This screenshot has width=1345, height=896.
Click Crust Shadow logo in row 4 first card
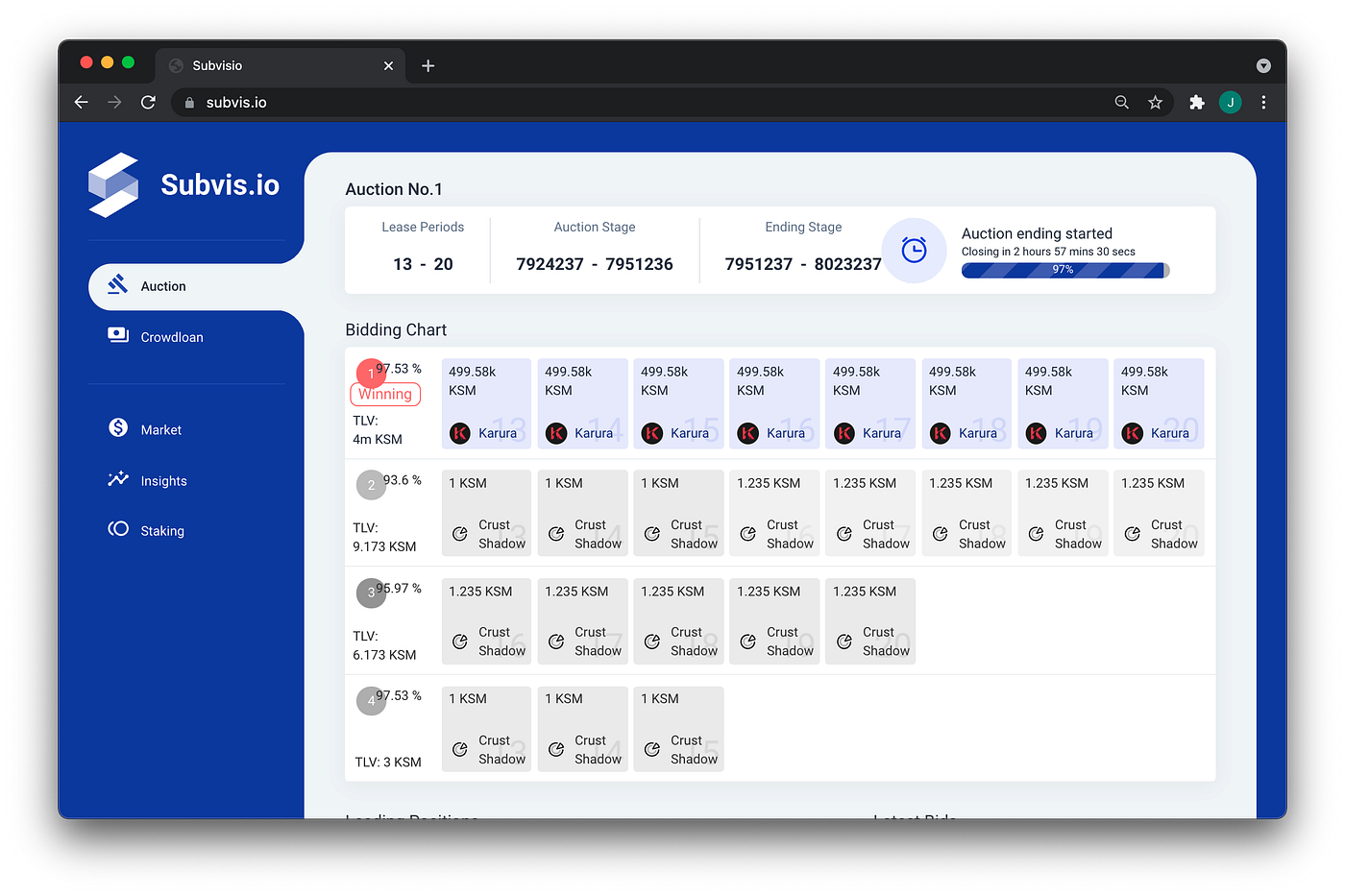coord(460,750)
